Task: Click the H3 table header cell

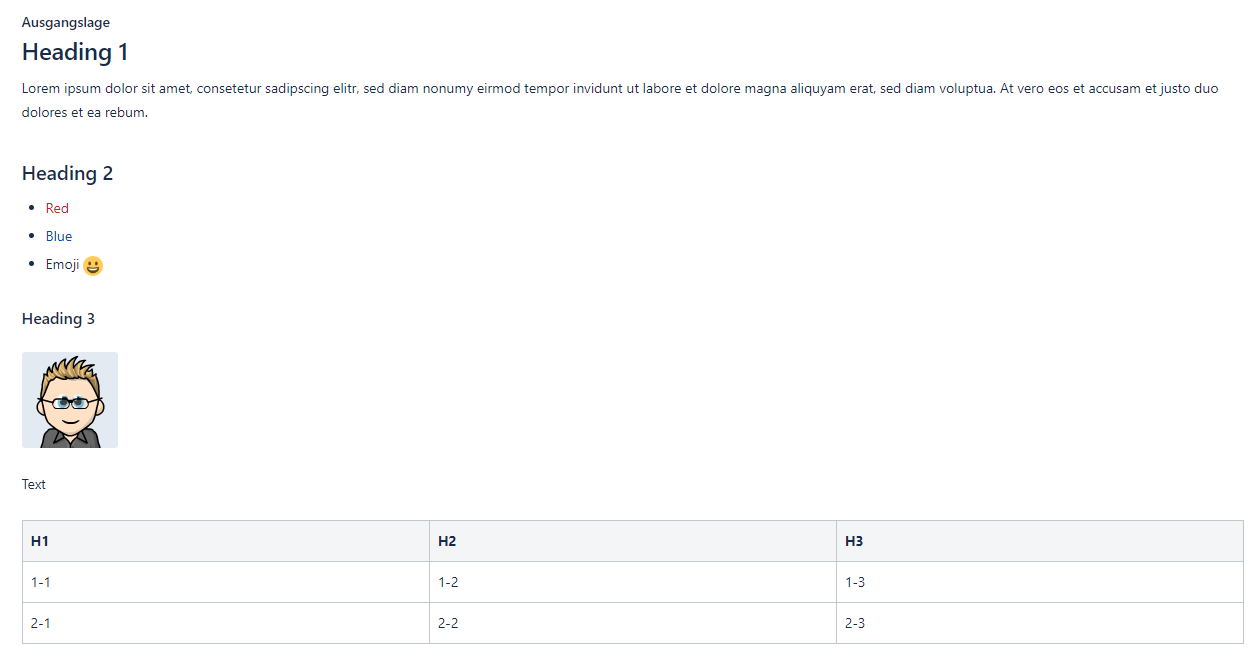Action: point(1040,541)
